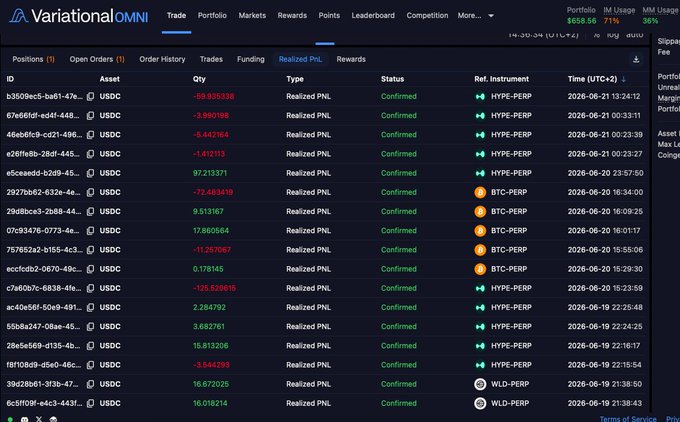Sort by Time (UTC+2) column arrow

point(624,79)
